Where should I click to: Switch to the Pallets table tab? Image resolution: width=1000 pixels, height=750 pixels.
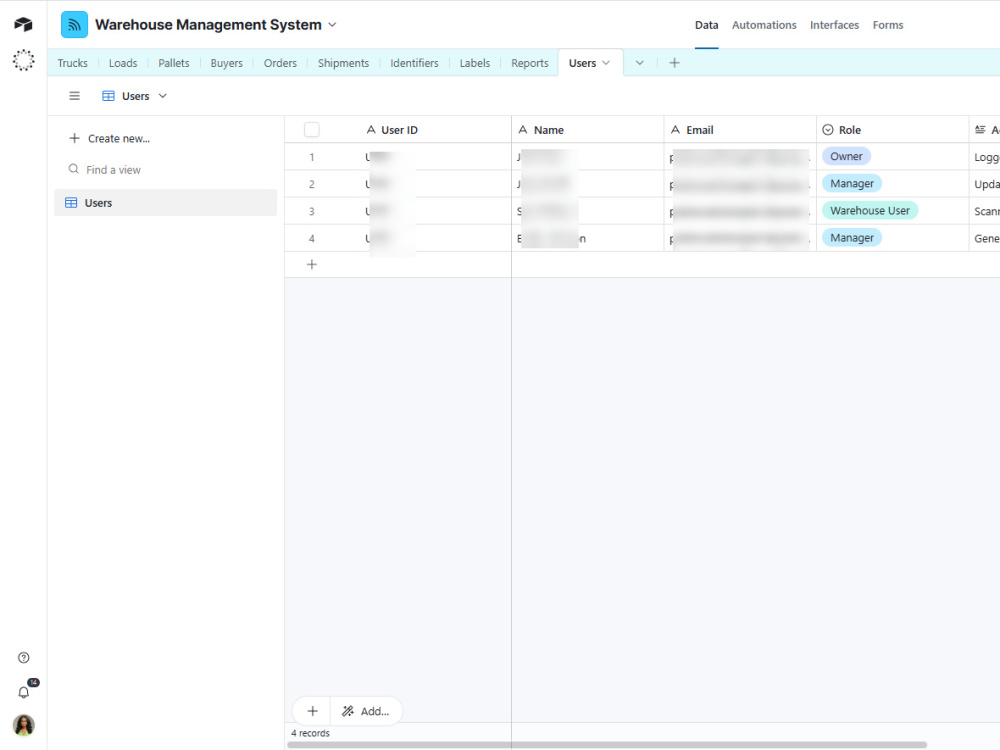click(173, 63)
